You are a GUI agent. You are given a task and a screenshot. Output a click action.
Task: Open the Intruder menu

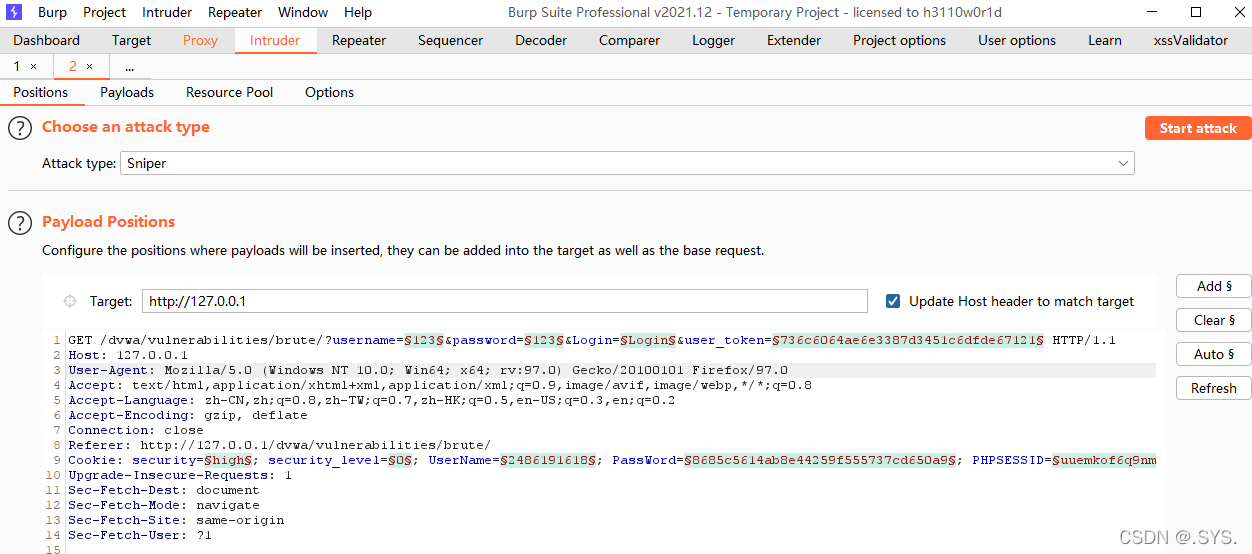[x=165, y=12]
